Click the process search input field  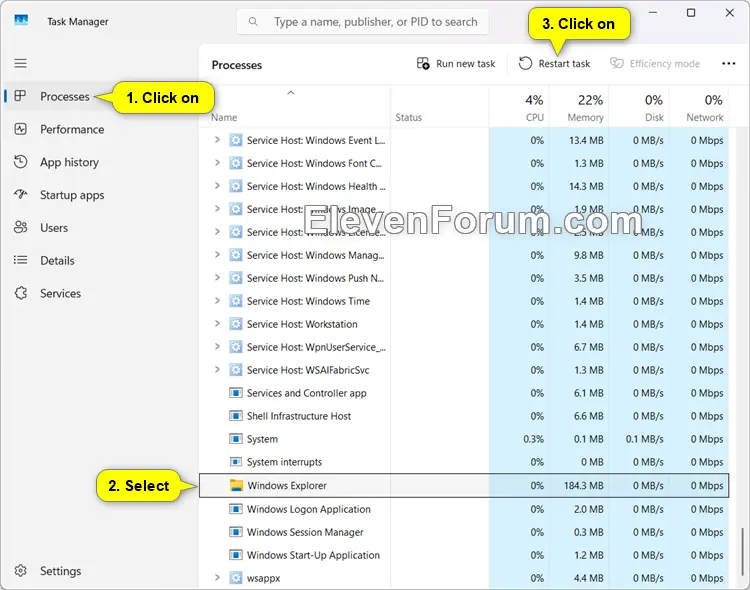pyautogui.click(x=363, y=22)
